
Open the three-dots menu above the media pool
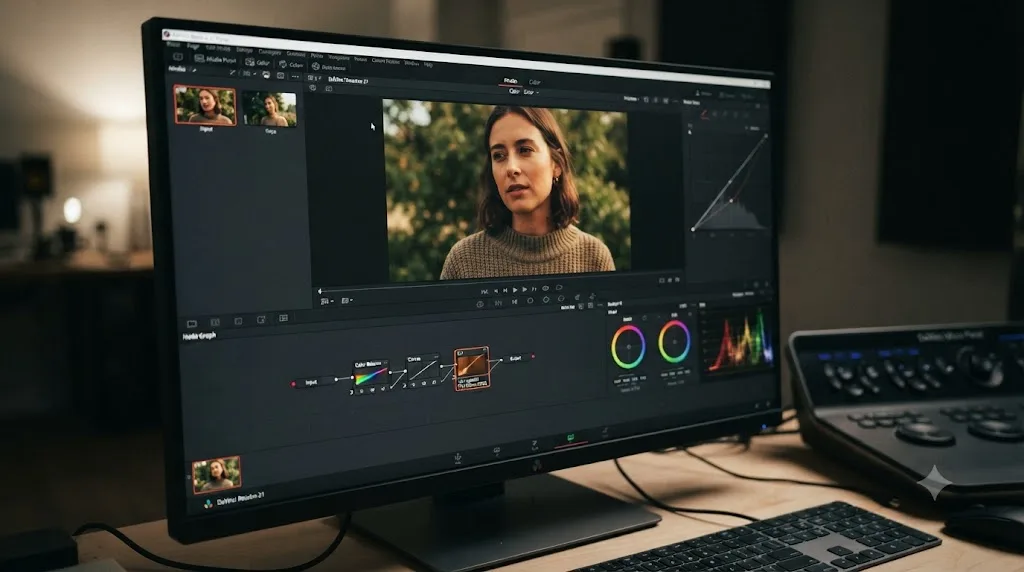tap(295, 76)
